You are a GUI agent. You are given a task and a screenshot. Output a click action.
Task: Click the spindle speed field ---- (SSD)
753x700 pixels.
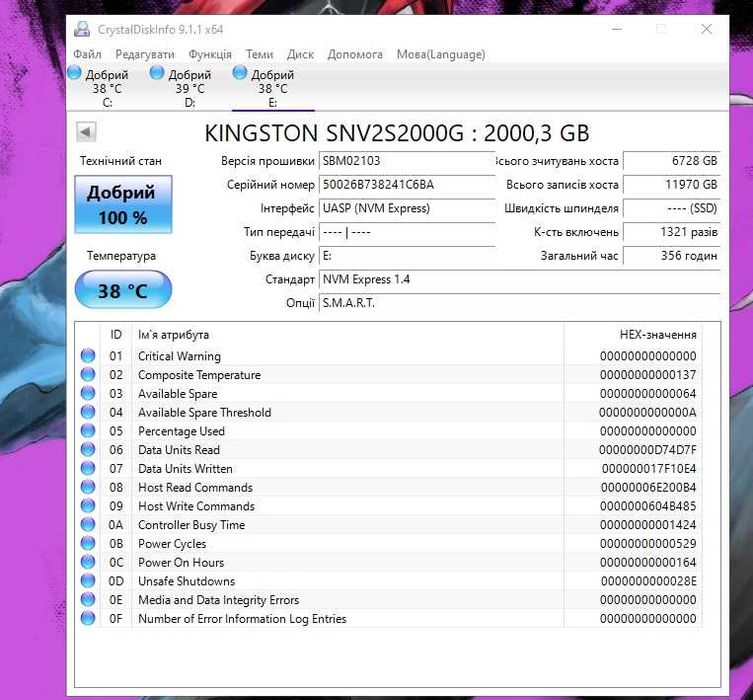pyautogui.click(x=671, y=208)
